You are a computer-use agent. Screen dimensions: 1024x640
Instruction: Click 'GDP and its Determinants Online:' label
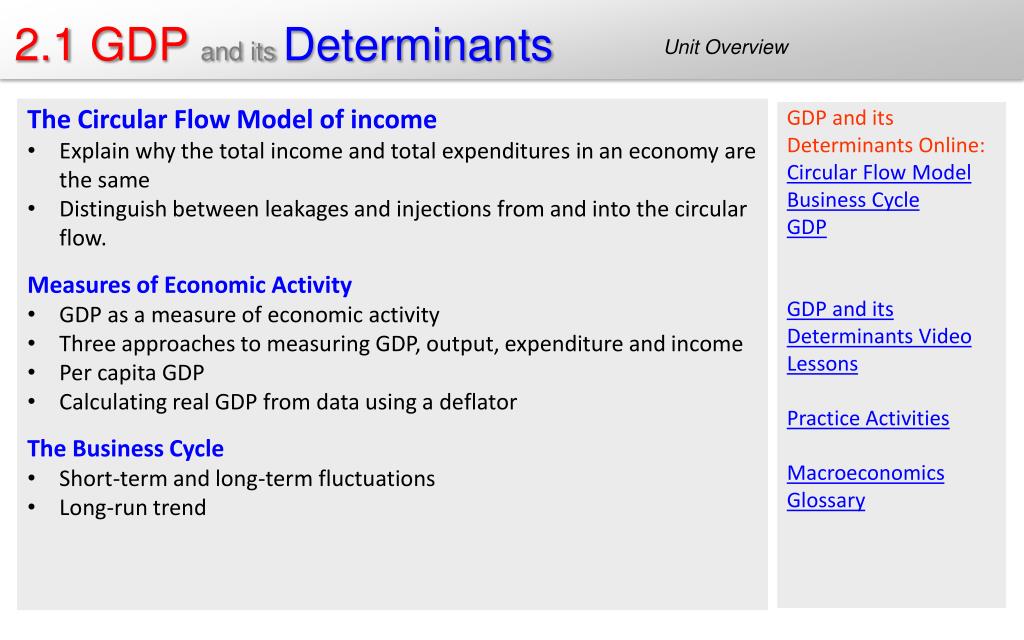885,131
